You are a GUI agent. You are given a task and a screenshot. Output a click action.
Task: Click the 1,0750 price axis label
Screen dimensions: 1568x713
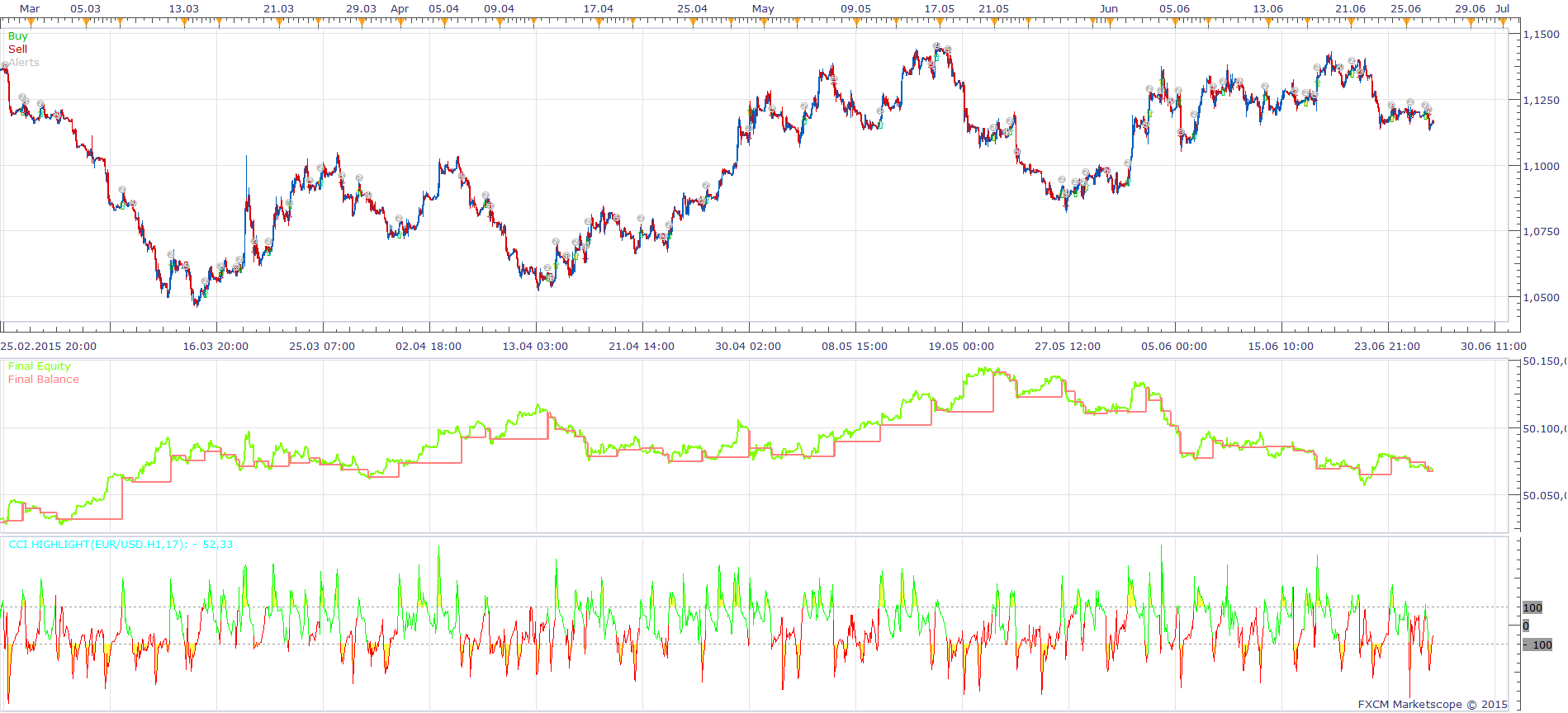(x=1542, y=232)
